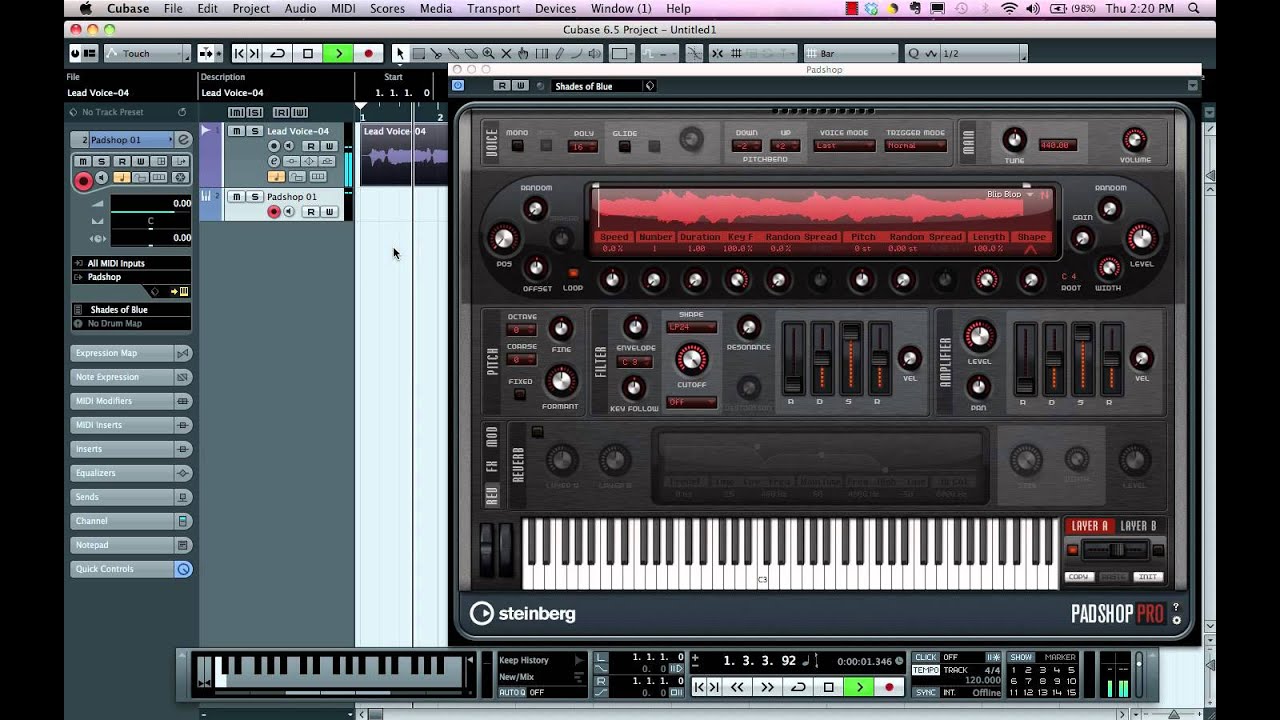Click the main VOLUME knob
The width and height of the screenshot is (1280, 720).
coord(1134,140)
